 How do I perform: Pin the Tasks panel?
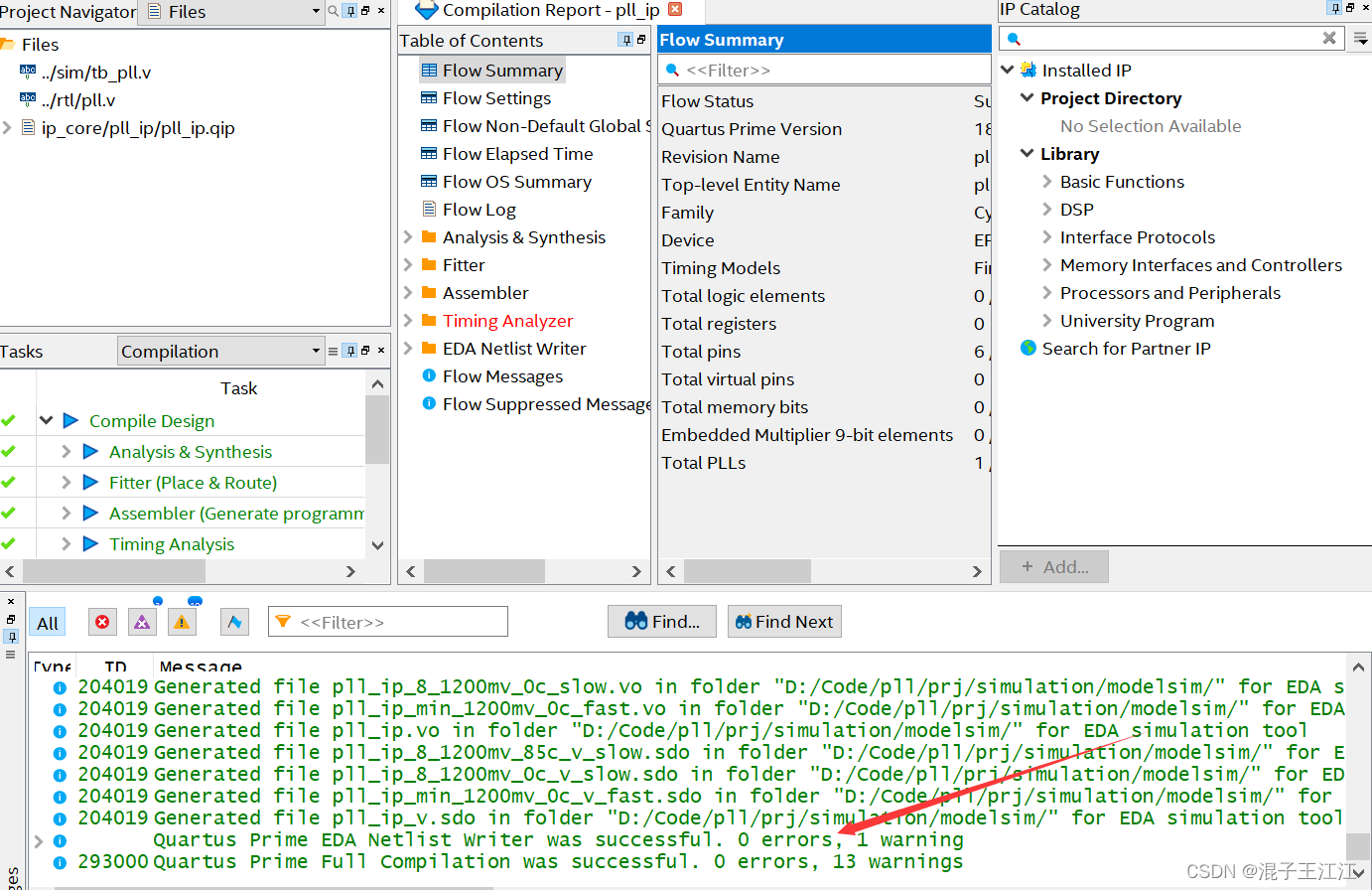click(350, 351)
